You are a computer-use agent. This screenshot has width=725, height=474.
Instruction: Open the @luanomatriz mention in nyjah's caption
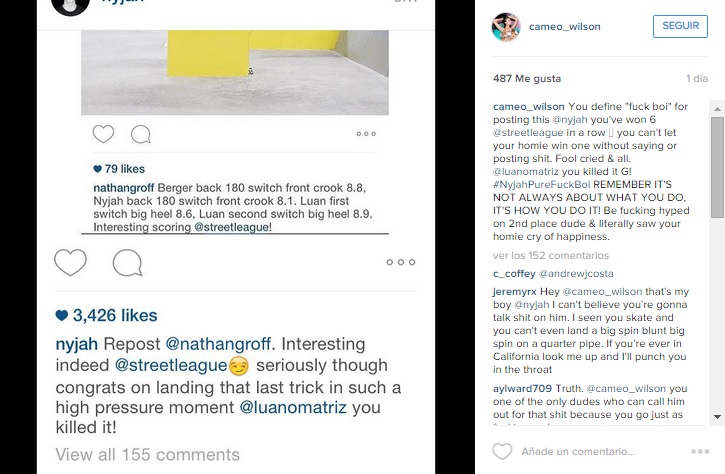tap(296, 407)
